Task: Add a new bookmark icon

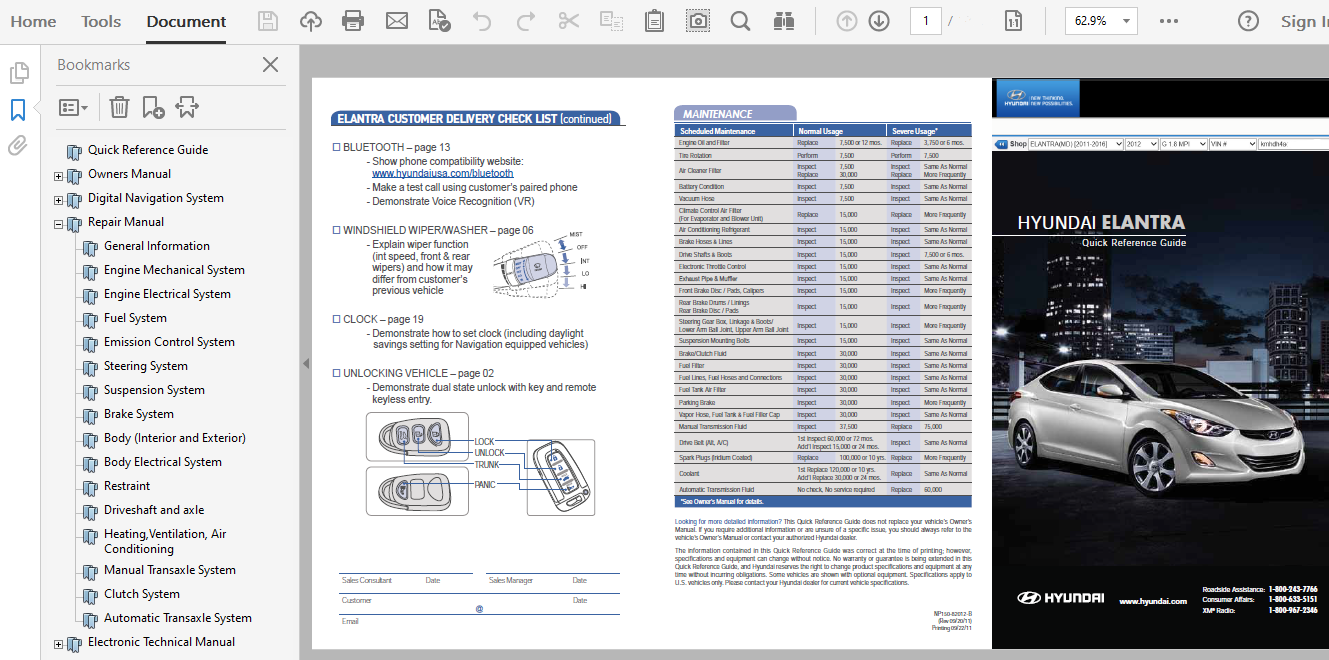Action: 153,107
